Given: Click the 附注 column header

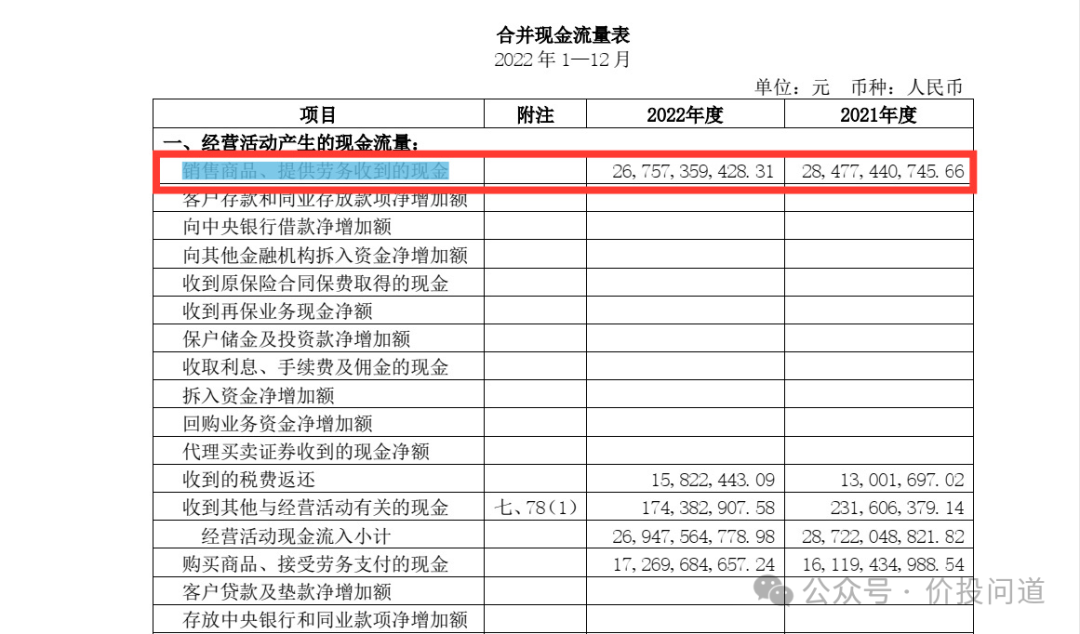Looking at the screenshot, I should pyautogui.click(x=535, y=114).
